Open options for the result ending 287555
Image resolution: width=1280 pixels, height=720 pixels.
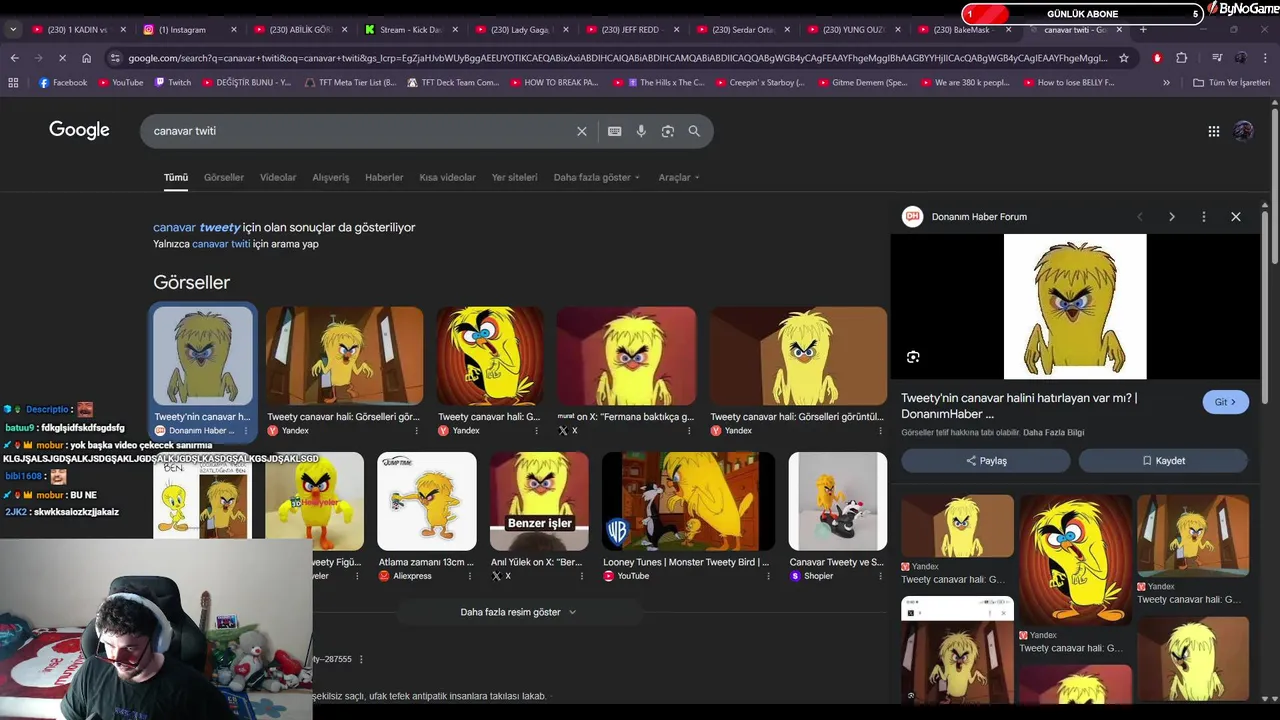coord(361,659)
